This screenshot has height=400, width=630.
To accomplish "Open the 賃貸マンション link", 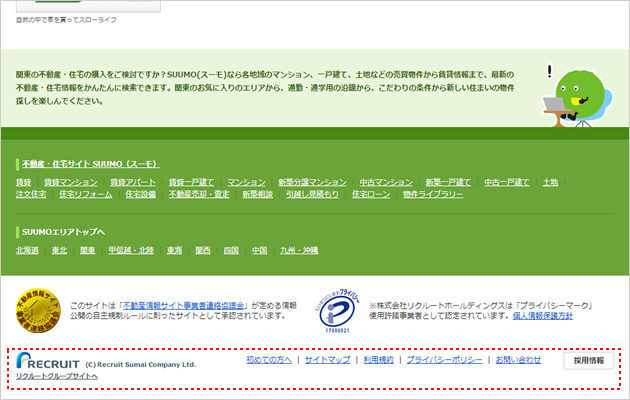I will (x=71, y=182).
